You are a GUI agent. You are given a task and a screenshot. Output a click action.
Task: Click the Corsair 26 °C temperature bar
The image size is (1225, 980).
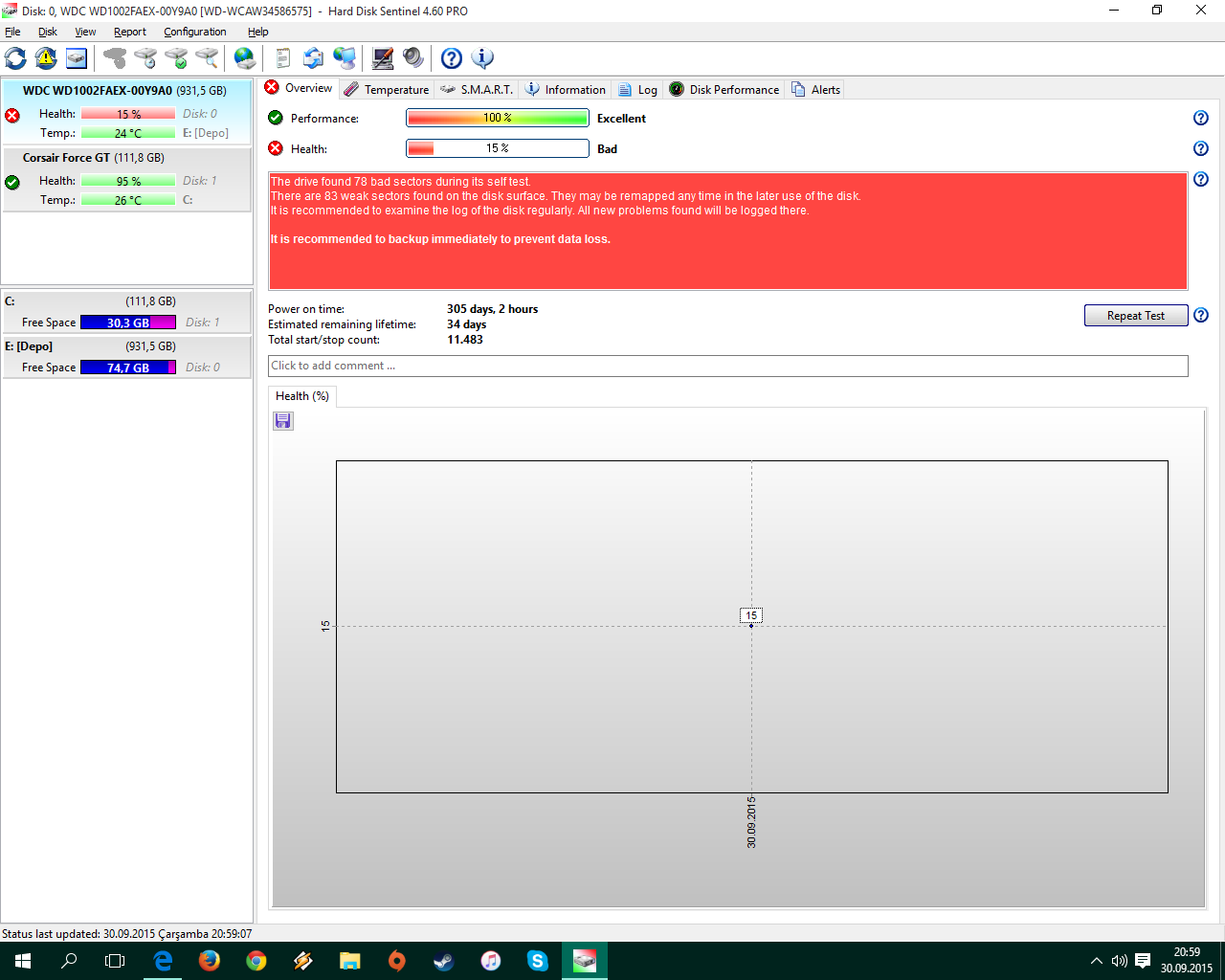128,200
